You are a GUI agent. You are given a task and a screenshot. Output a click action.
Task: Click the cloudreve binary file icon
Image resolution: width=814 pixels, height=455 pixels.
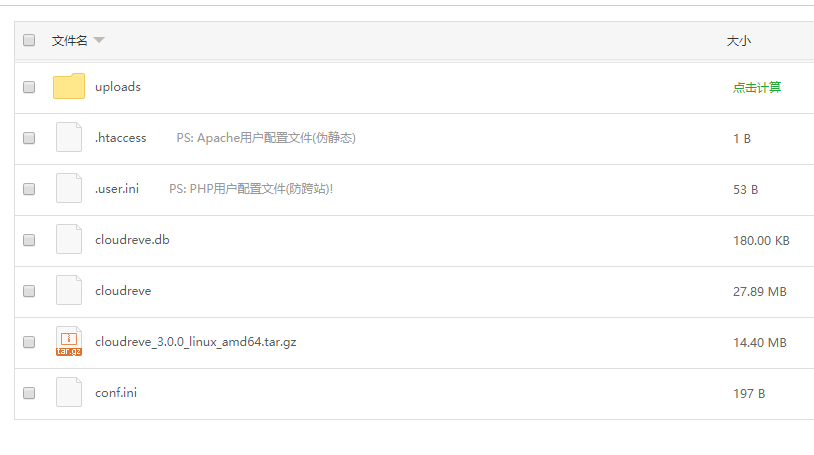[69, 291]
